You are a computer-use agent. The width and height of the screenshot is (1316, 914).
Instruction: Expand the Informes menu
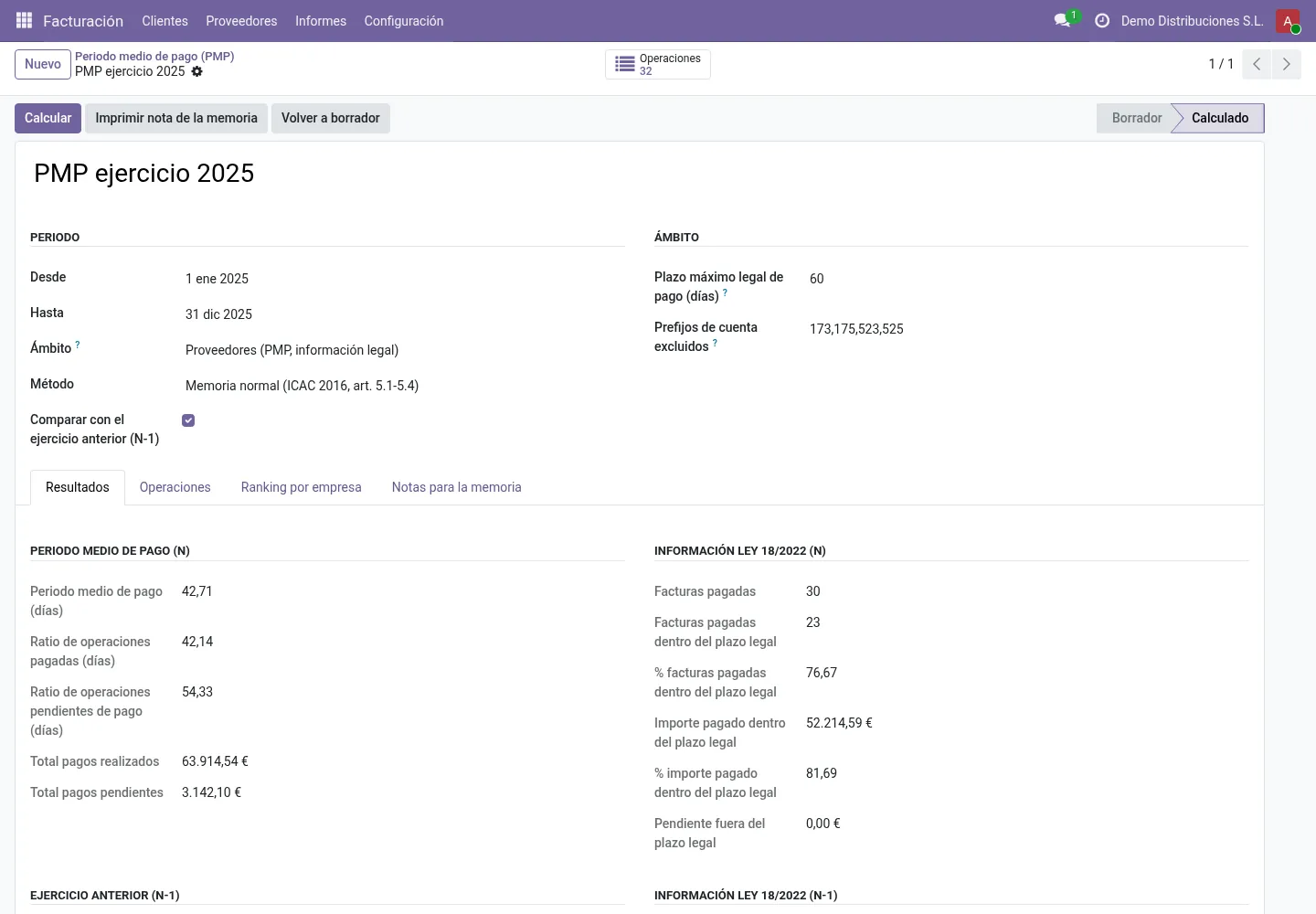(321, 20)
